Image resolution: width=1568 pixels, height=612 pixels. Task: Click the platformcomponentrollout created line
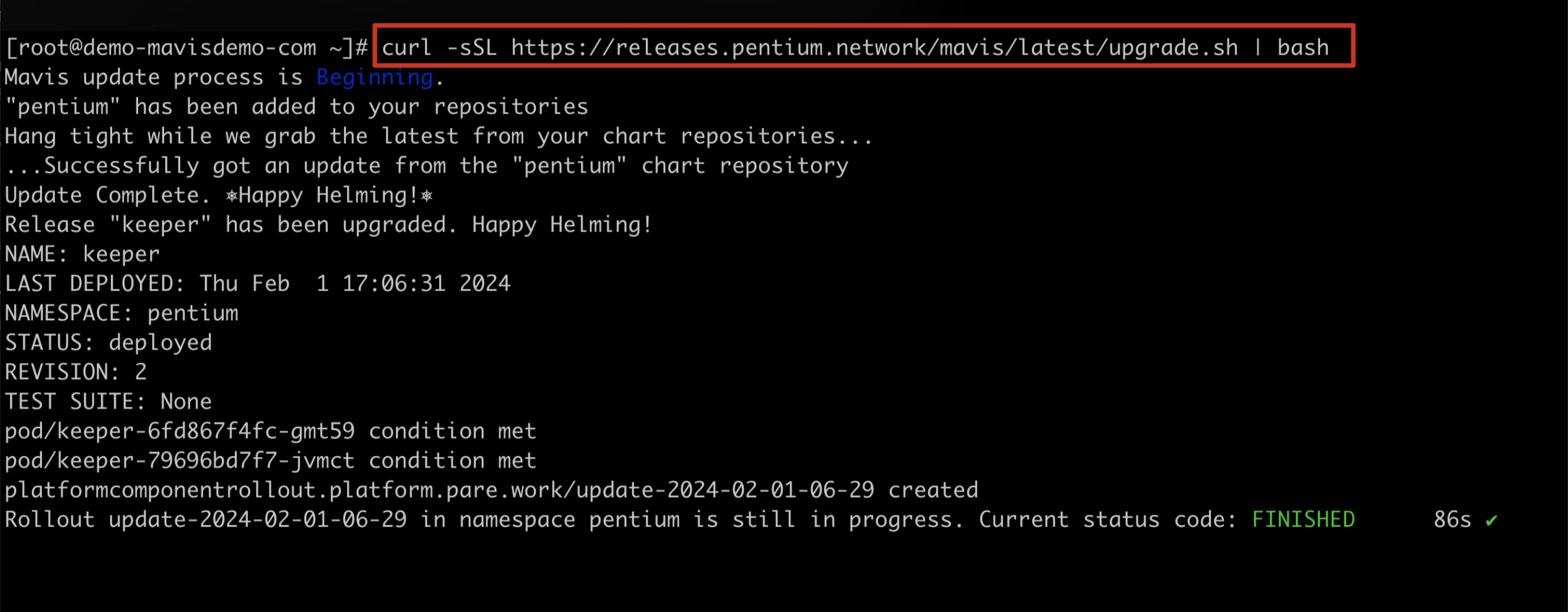coord(491,490)
